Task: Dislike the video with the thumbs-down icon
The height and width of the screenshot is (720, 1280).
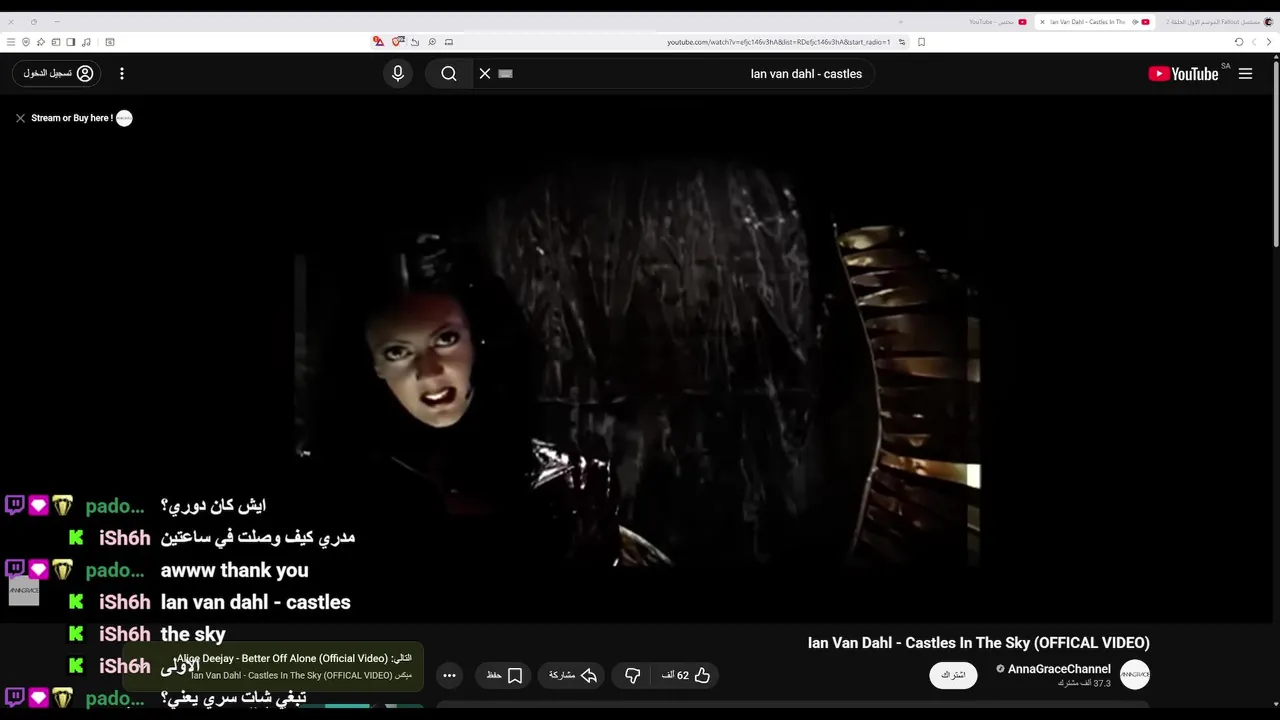Action: click(x=632, y=675)
